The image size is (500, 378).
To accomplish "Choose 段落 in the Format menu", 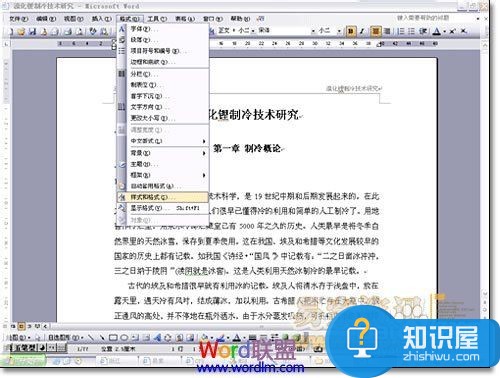I will pos(163,40).
